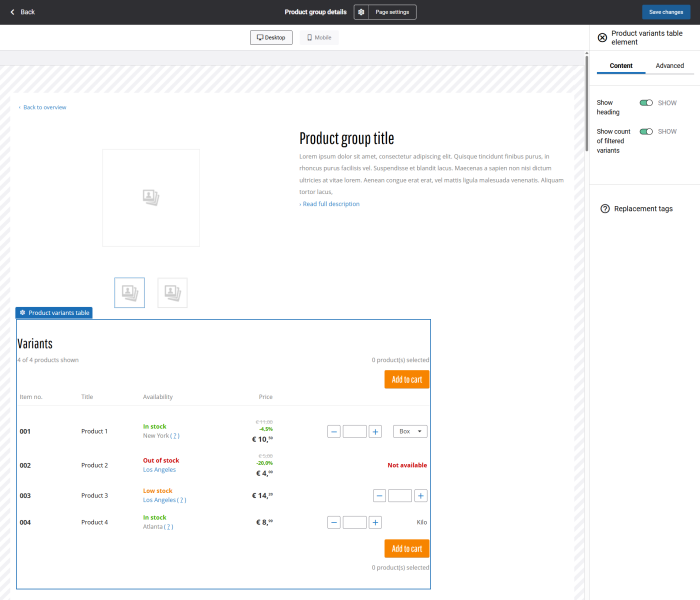The image size is (700, 600).
Task: Click the Back arrow icon
Action: pos(13,12)
